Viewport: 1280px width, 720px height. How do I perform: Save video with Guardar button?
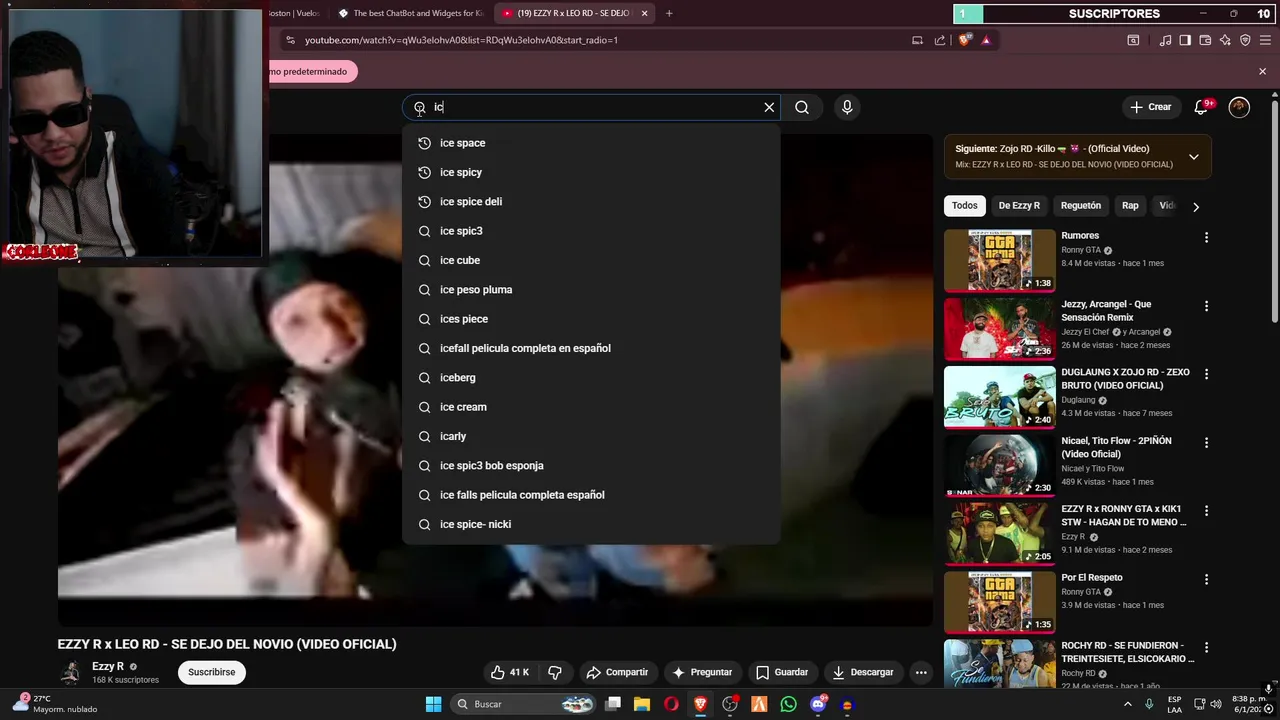pyautogui.click(x=782, y=672)
